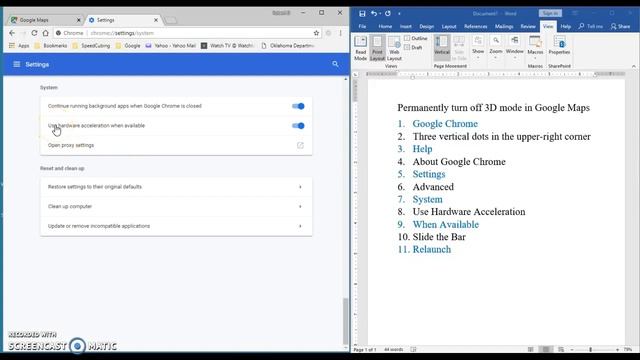
Task: Open SharePoint Properties in Word
Action: (559, 46)
